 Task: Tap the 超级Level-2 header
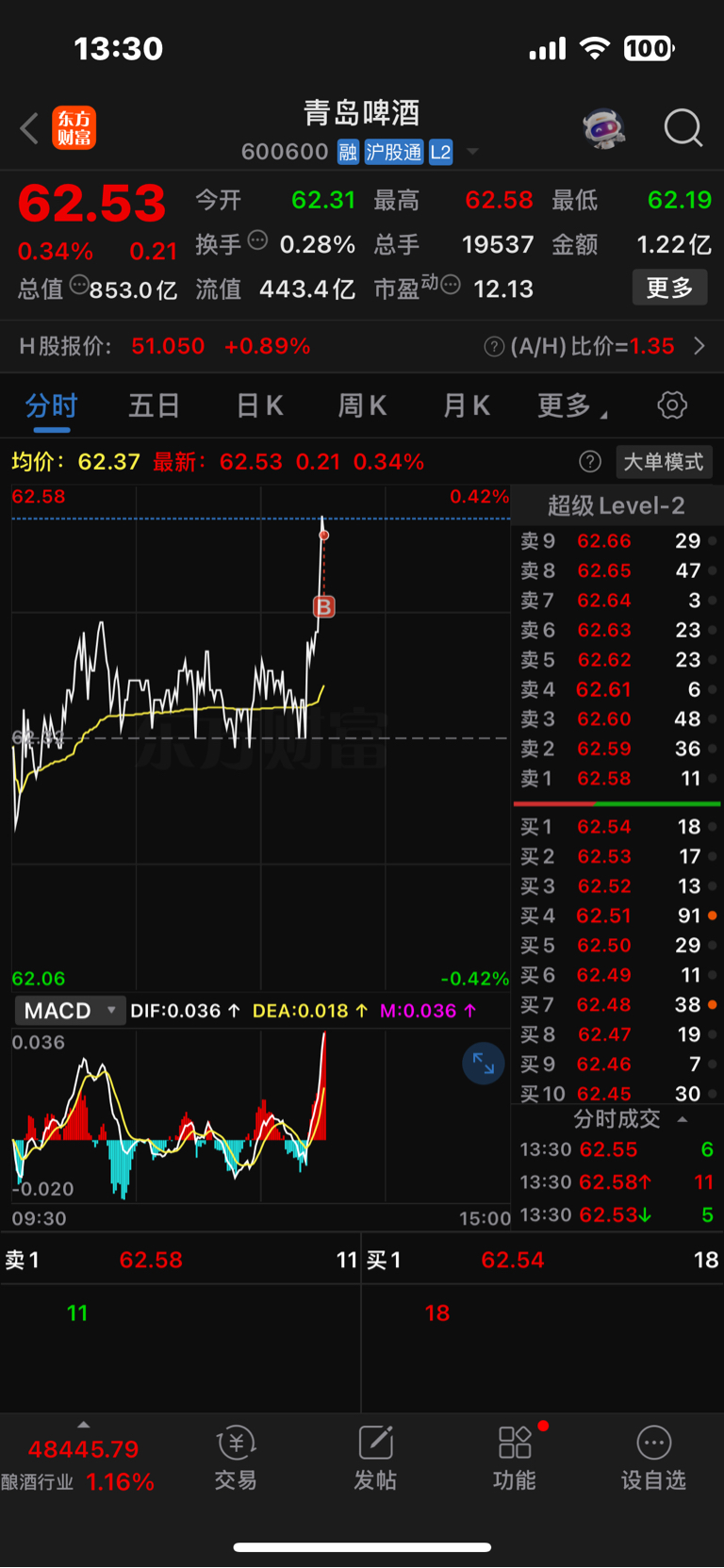(617, 506)
